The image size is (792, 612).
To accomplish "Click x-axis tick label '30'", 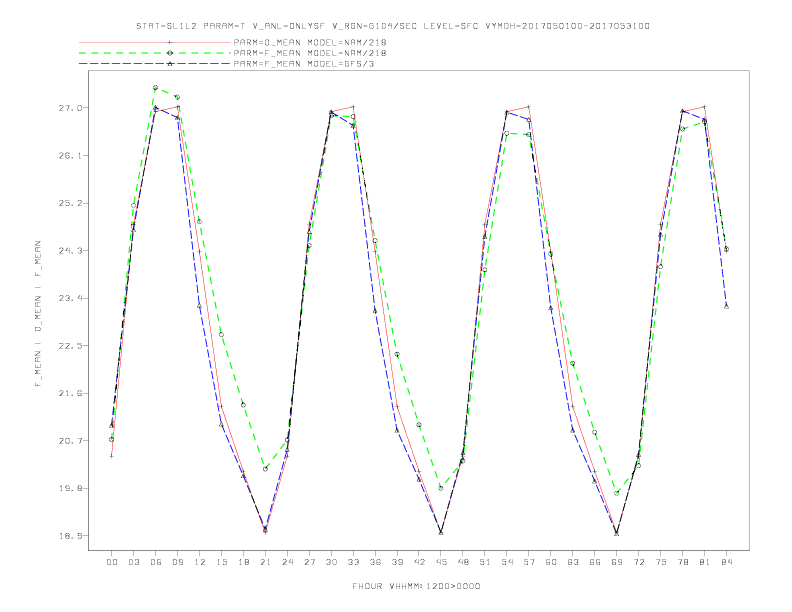I will [331, 562].
